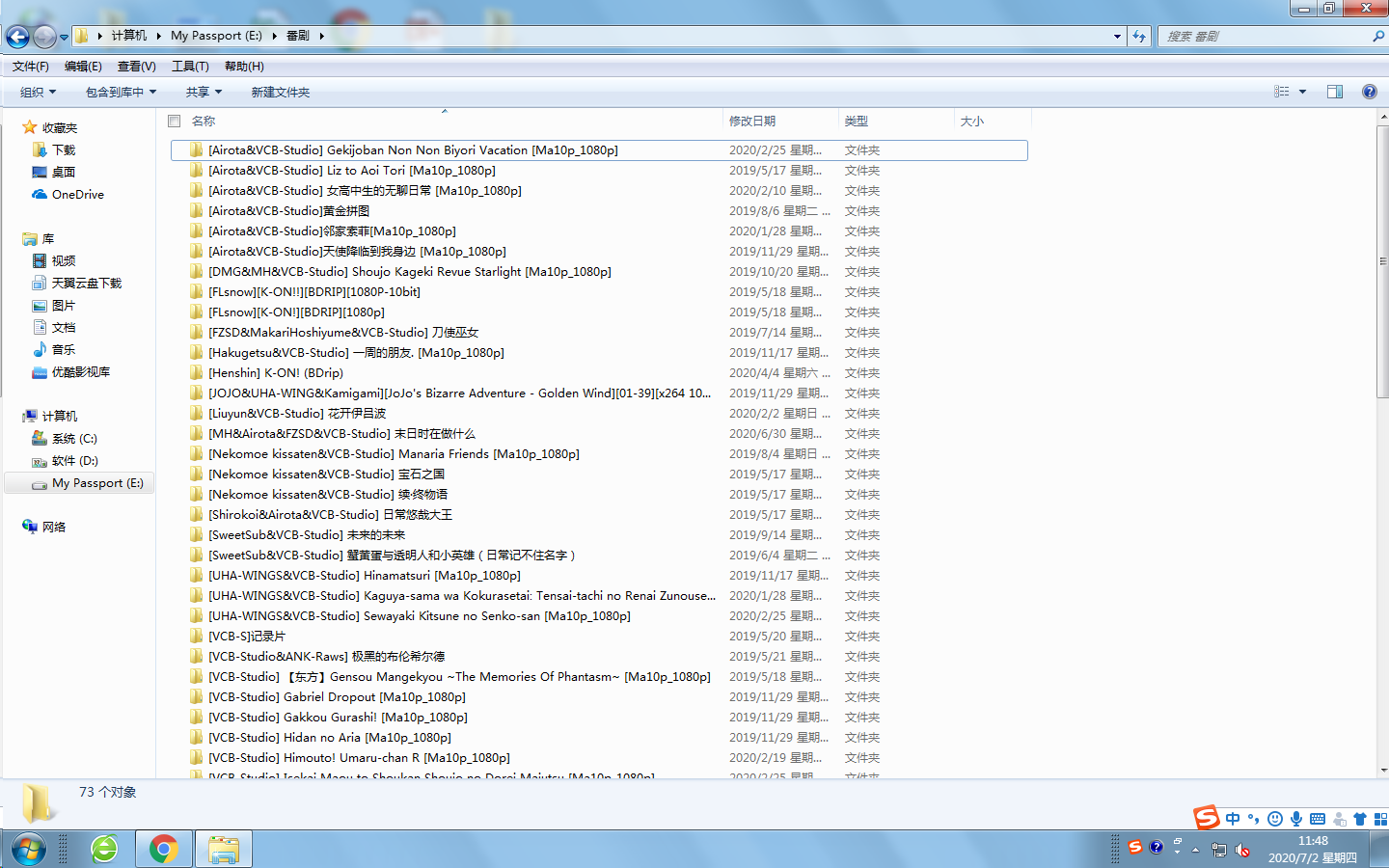This screenshot has height=868, width=1389.
Task: Click the refresh button beside address bar
Action: click(1140, 37)
